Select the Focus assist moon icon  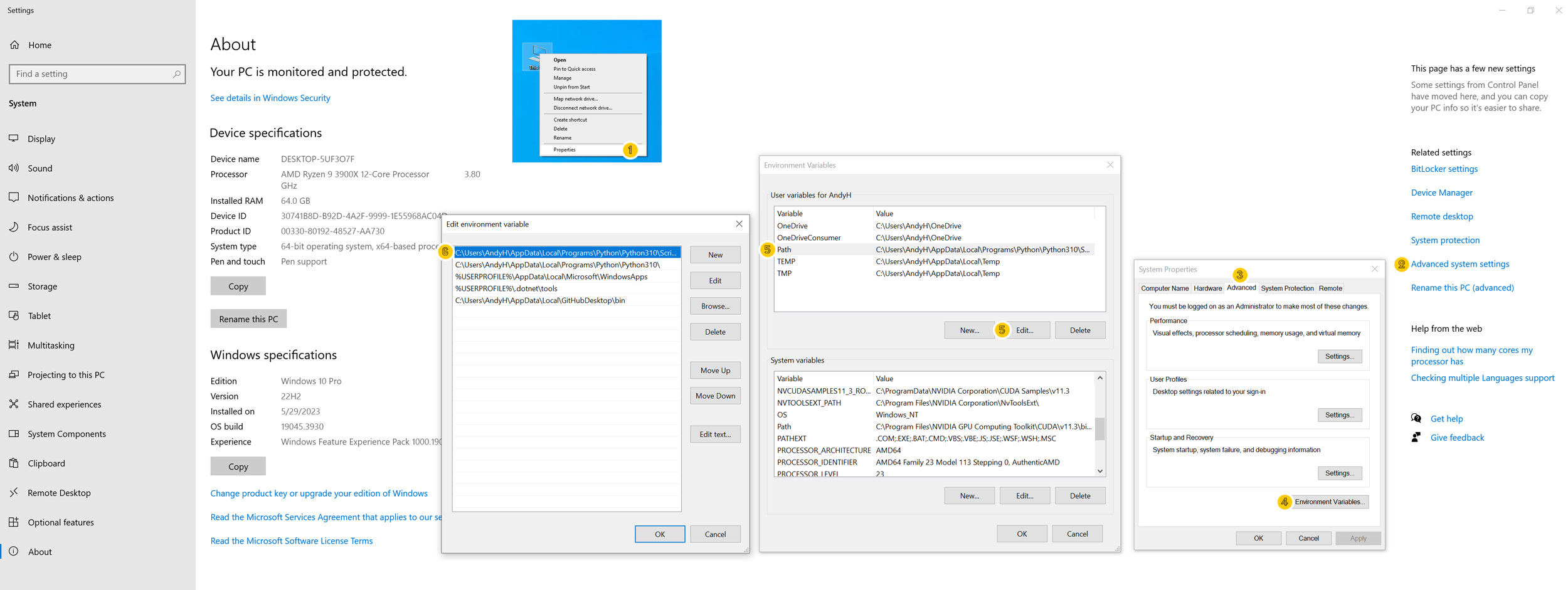pyautogui.click(x=14, y=227)
